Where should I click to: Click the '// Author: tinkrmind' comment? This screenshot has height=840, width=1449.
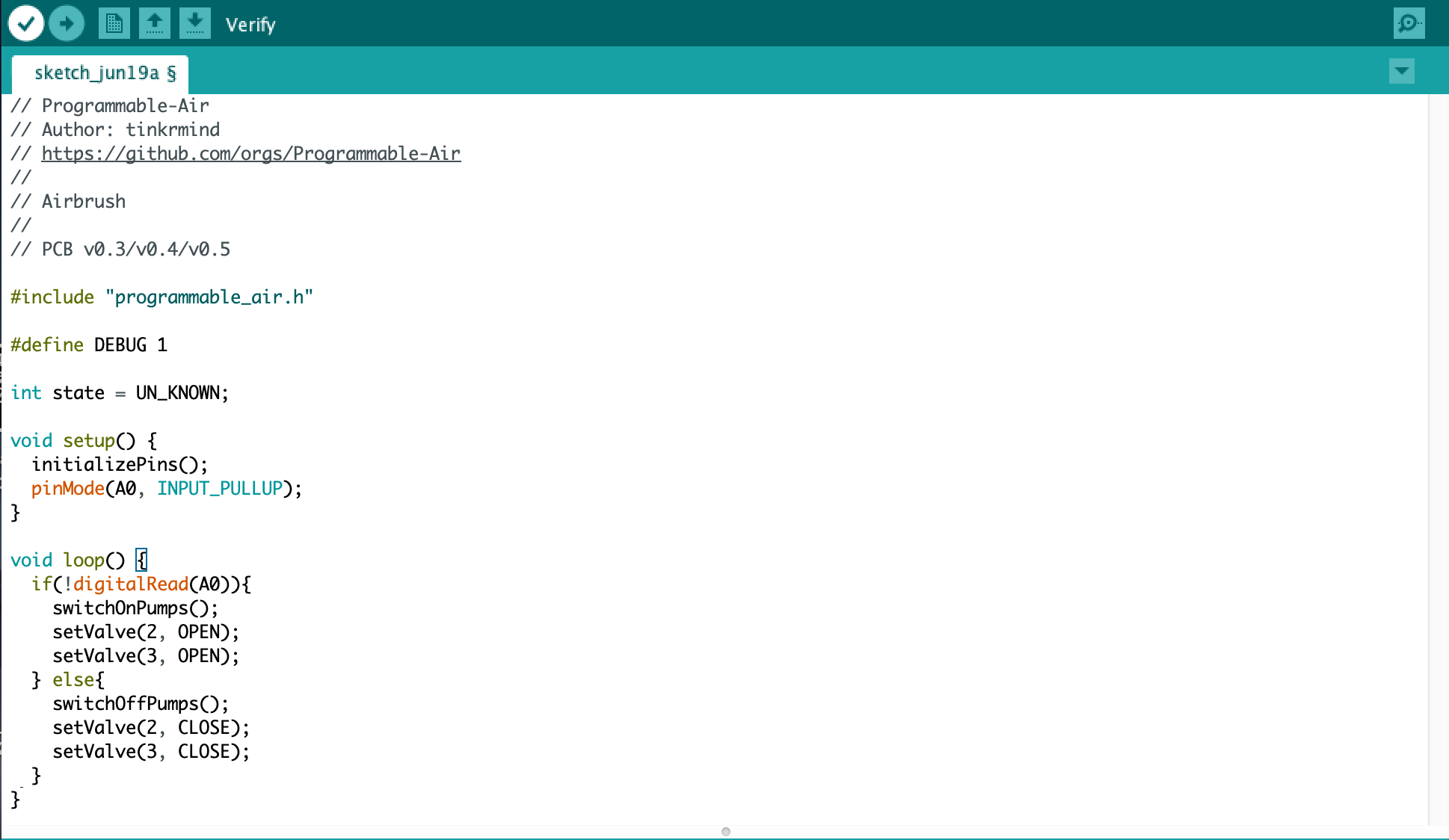click(x=115, y=129)
